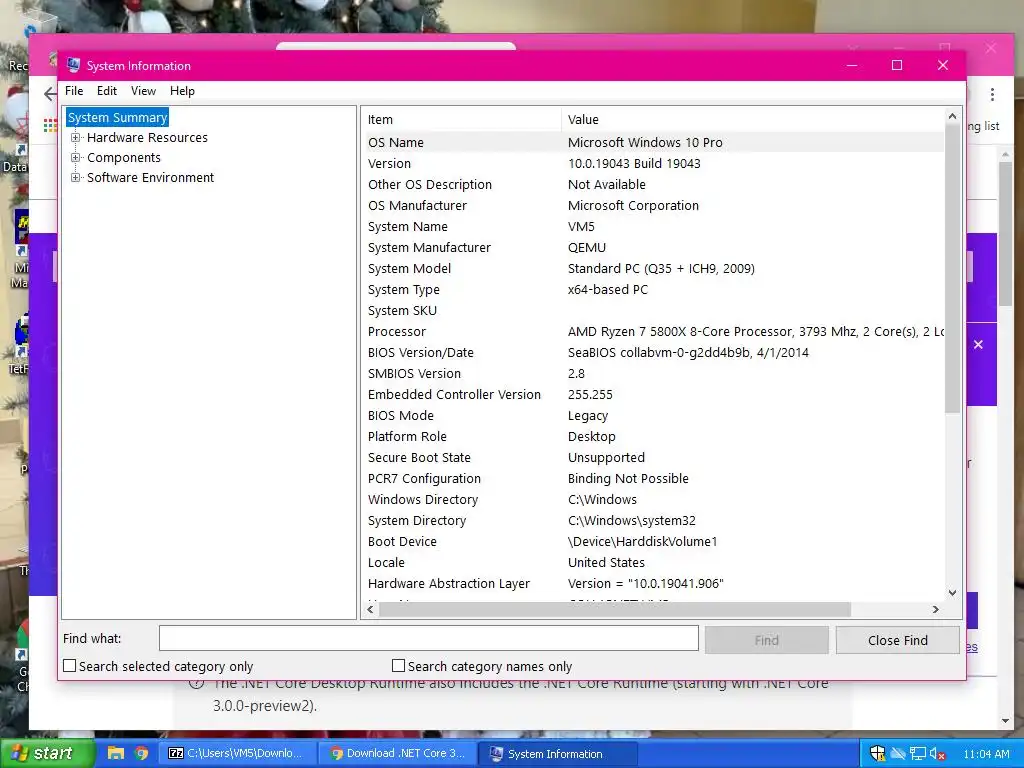Click the muted volume tray icon
1024x768 pixels.
click(937, 754)
